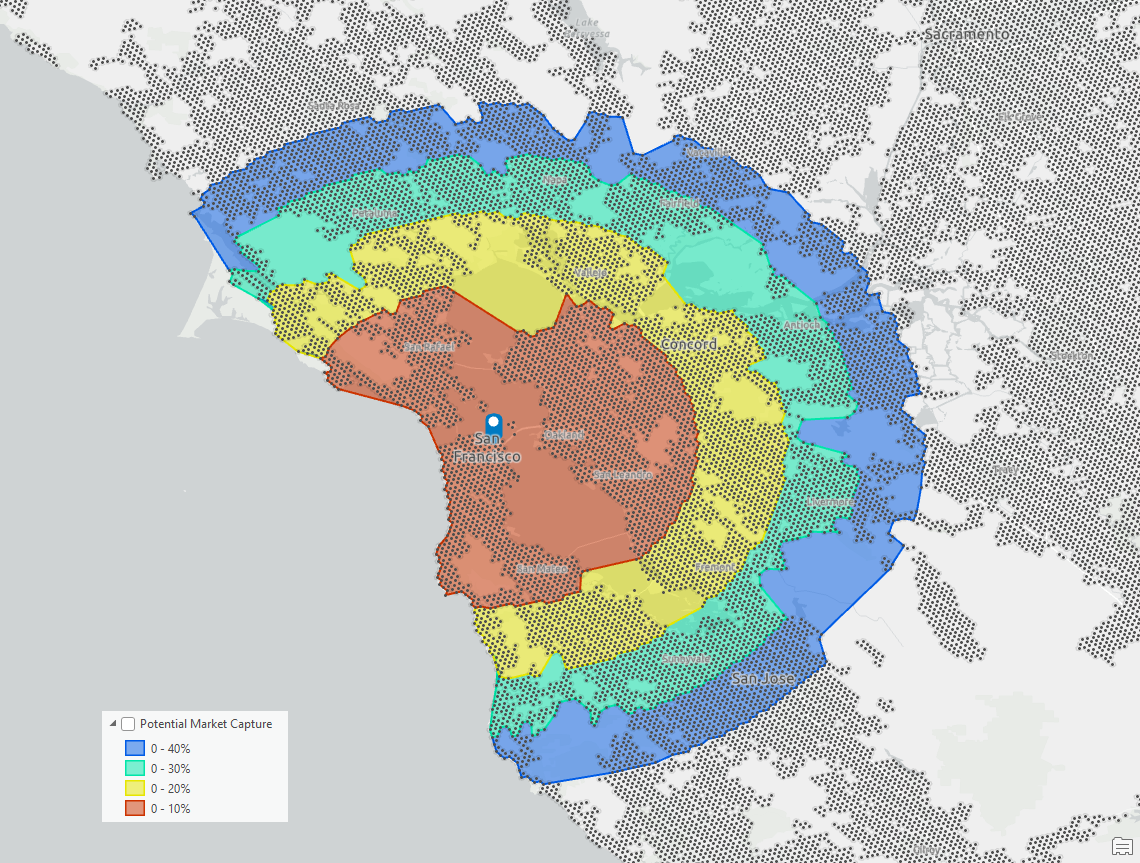Click the San Jose city label
This screenshot has width=1140, height=863.
click(764, 678)
